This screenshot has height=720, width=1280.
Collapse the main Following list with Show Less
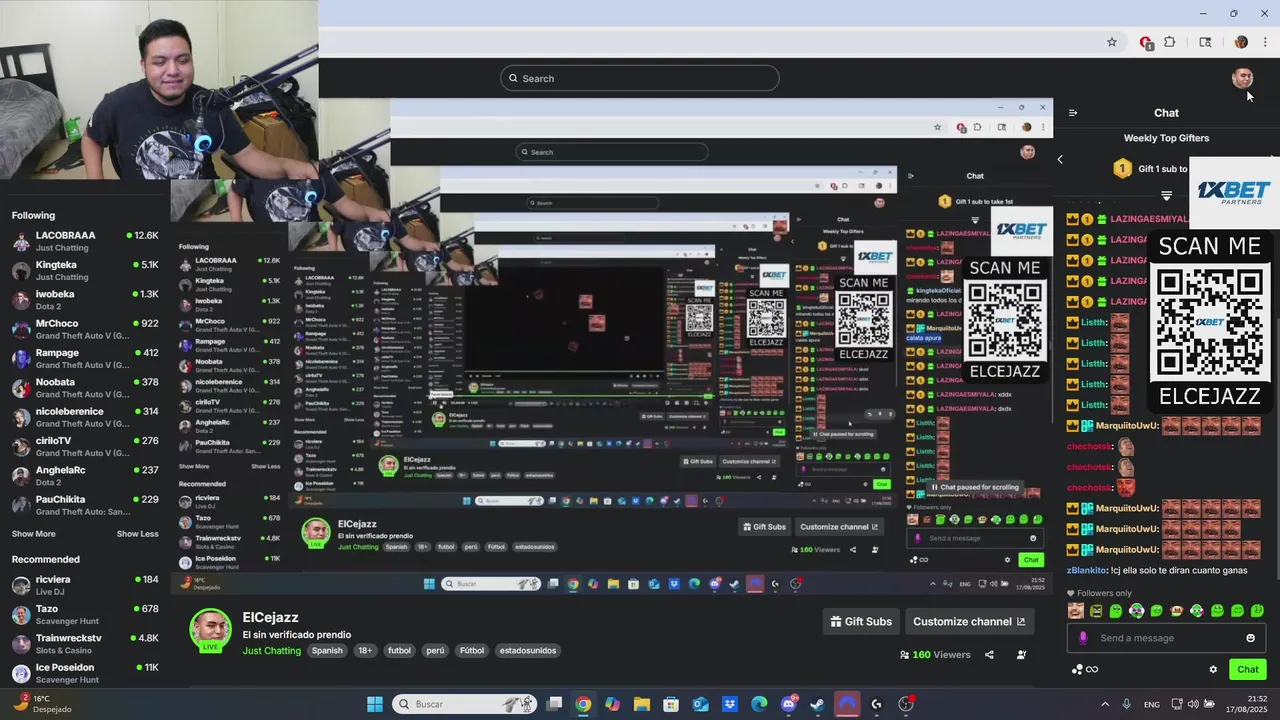click(137, 534)
